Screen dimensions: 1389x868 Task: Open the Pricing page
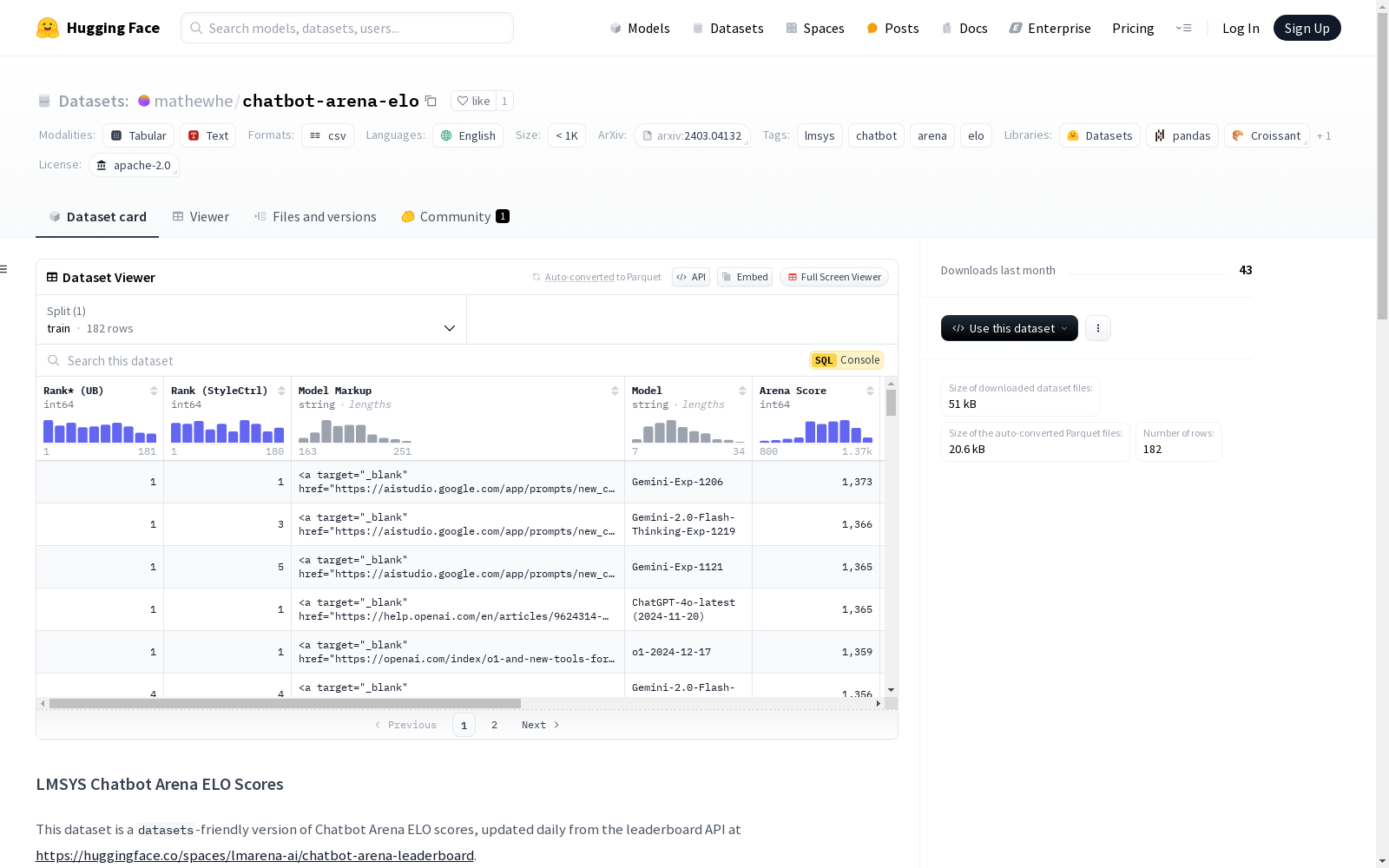[x=1133, y=28]
